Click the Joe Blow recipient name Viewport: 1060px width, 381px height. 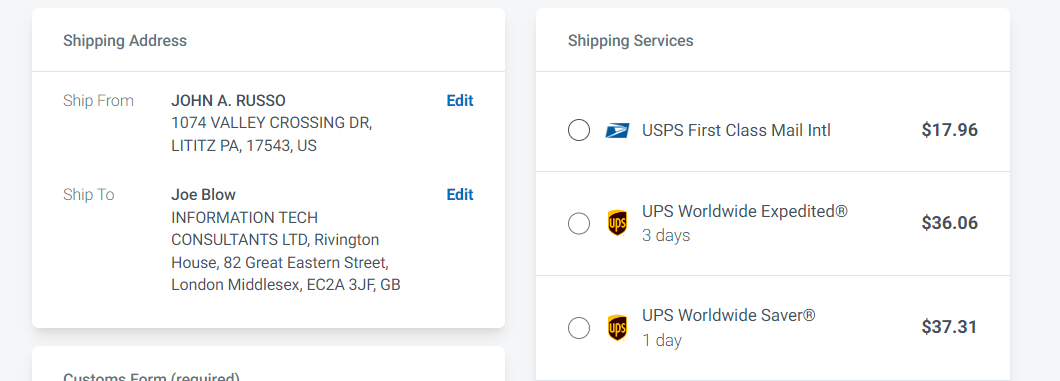(x=203, y=195)
